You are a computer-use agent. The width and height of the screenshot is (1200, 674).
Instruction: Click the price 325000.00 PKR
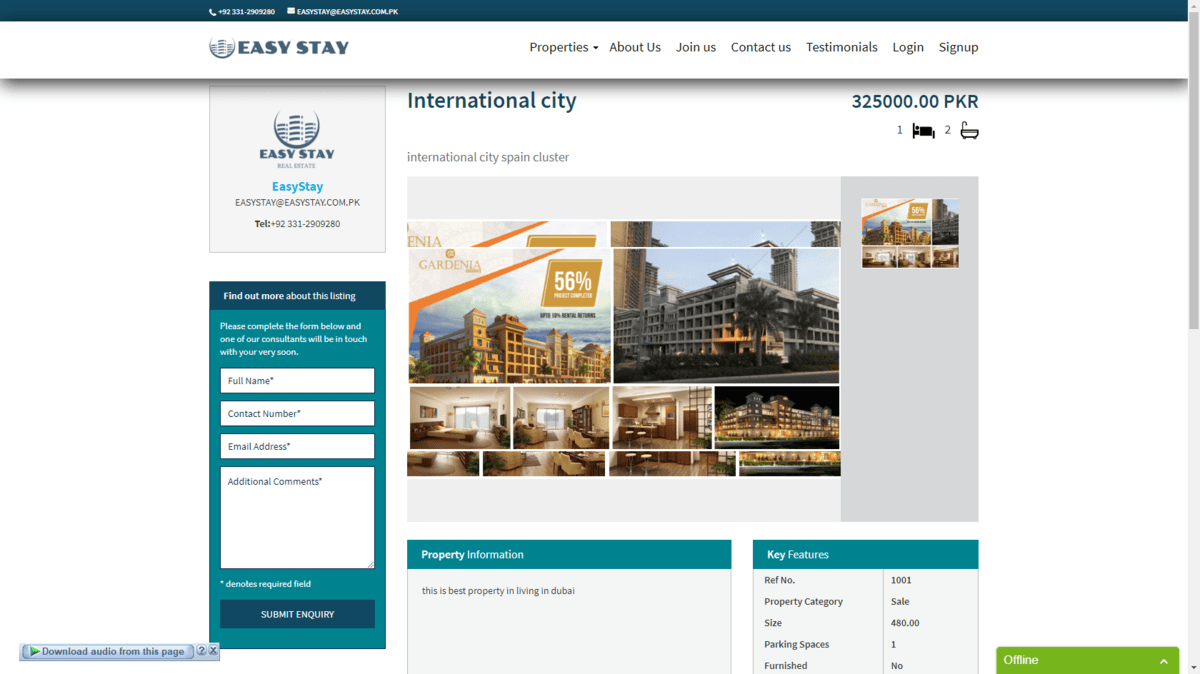tap(915, 102)
